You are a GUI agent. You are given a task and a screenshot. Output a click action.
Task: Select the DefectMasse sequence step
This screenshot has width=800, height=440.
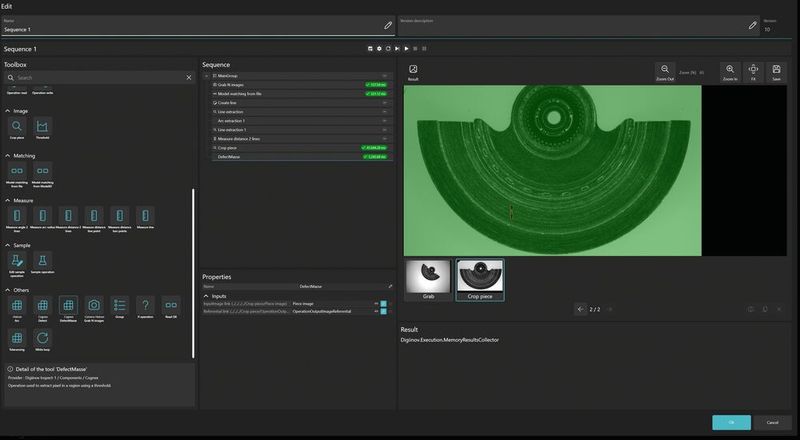(x=302, y=157)
